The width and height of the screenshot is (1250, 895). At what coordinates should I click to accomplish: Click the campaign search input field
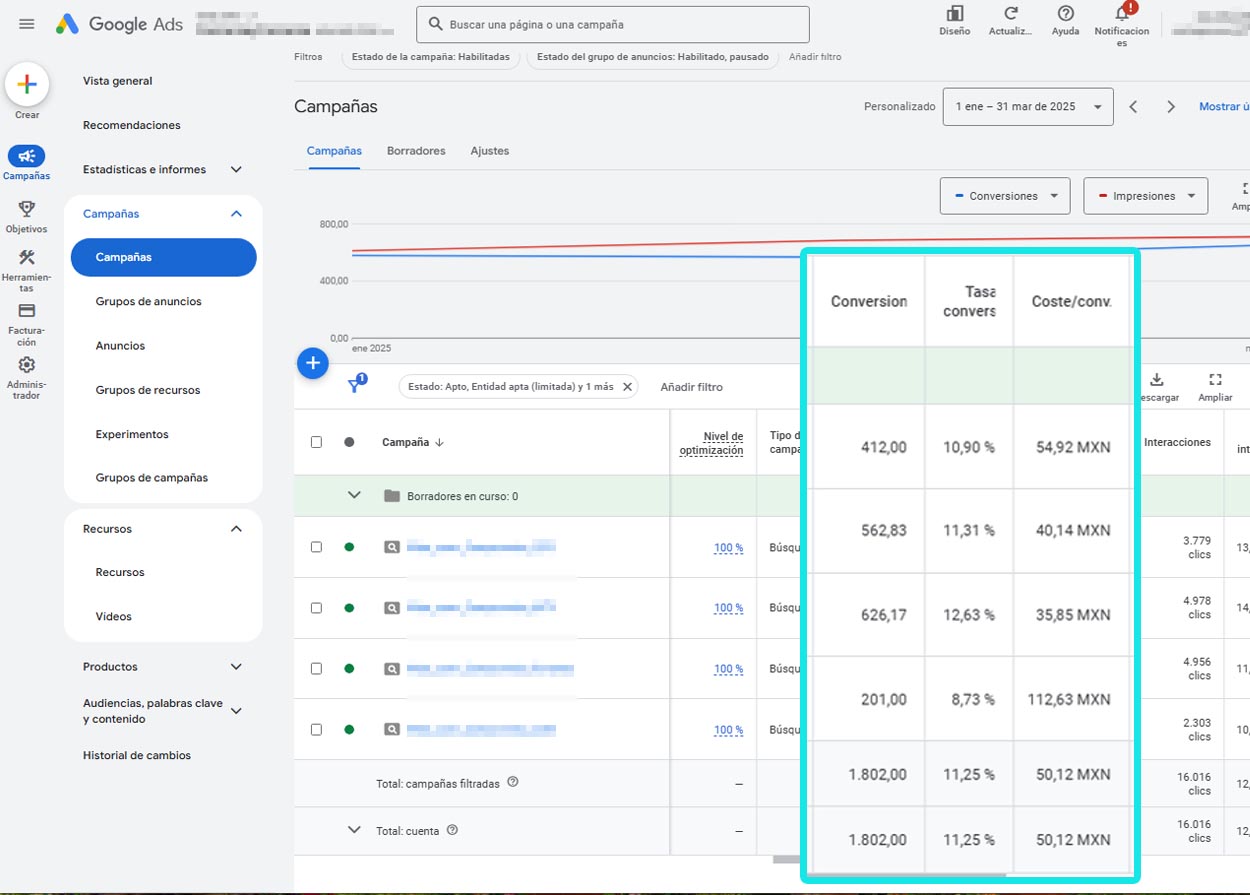(x=612, y=24)
